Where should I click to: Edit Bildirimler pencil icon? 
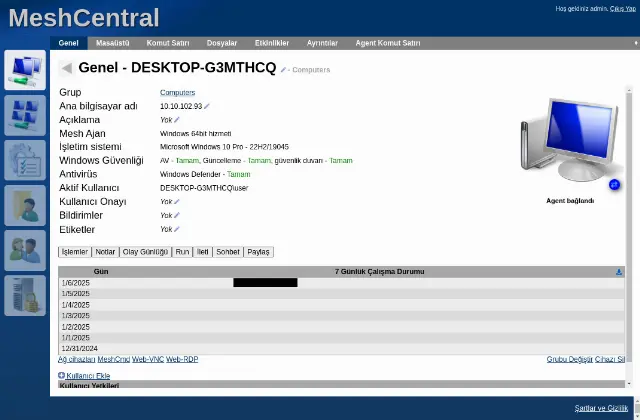tap(177, 215)
